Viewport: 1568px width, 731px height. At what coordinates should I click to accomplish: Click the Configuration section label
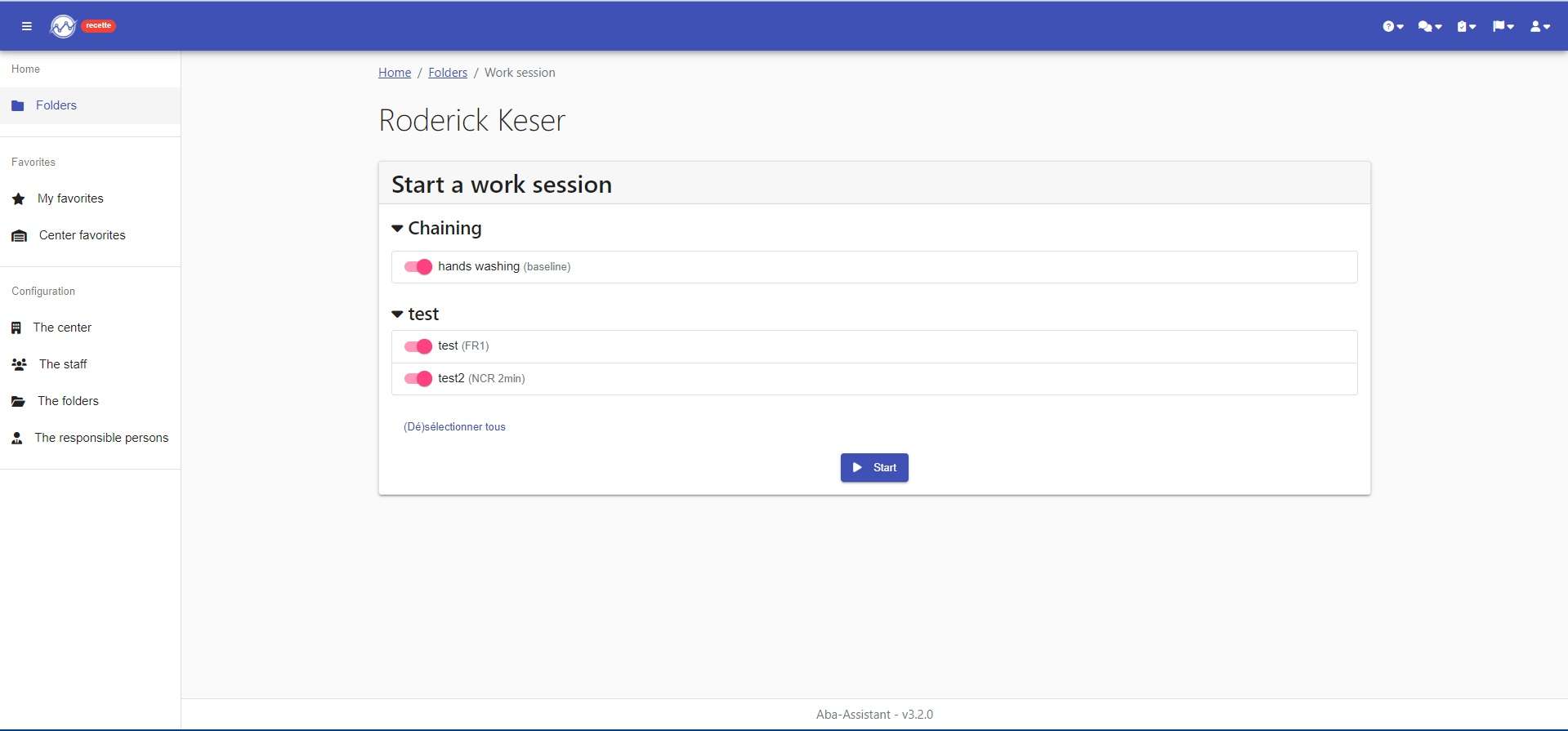(43, 292)
